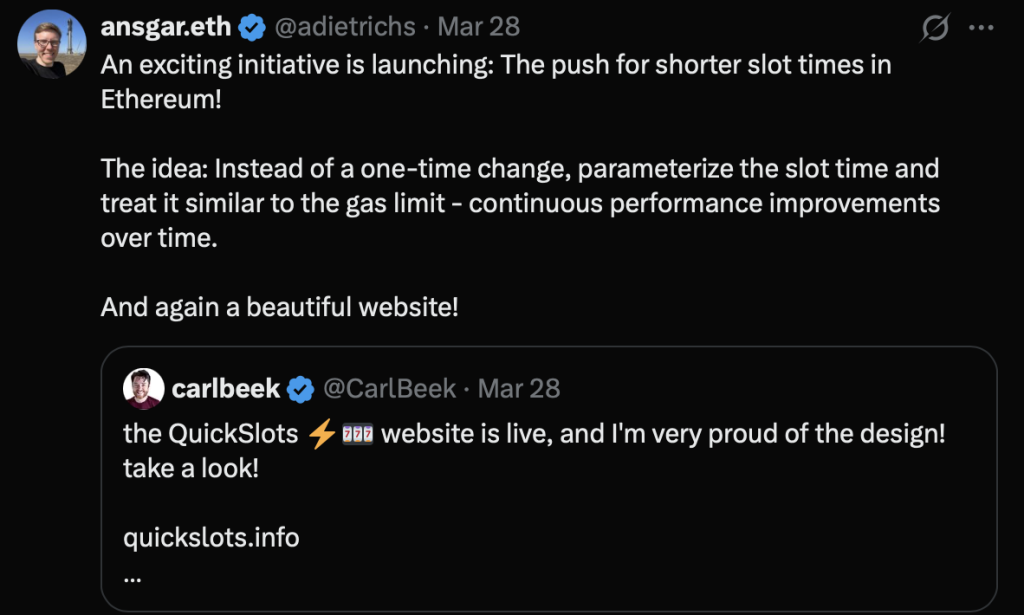1024x615 pixels.
Task: Click ansgar.eth's profile avatar
Action: (x=50, y=40)
